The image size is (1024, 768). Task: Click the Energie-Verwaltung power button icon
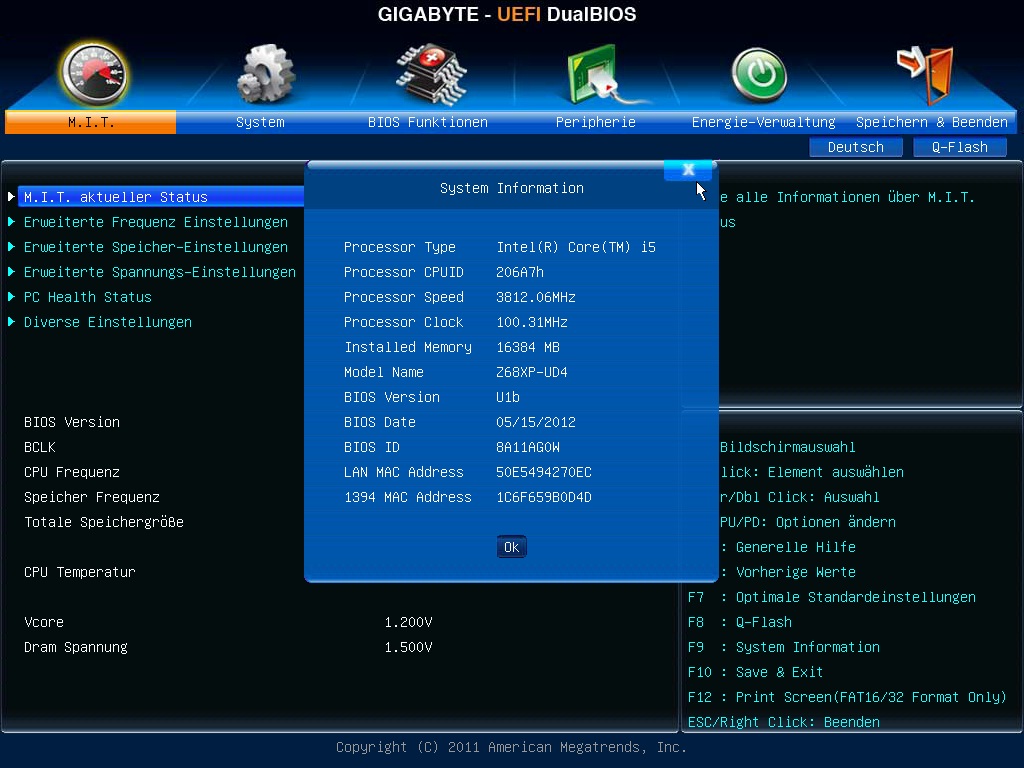[x=759, y=76]
